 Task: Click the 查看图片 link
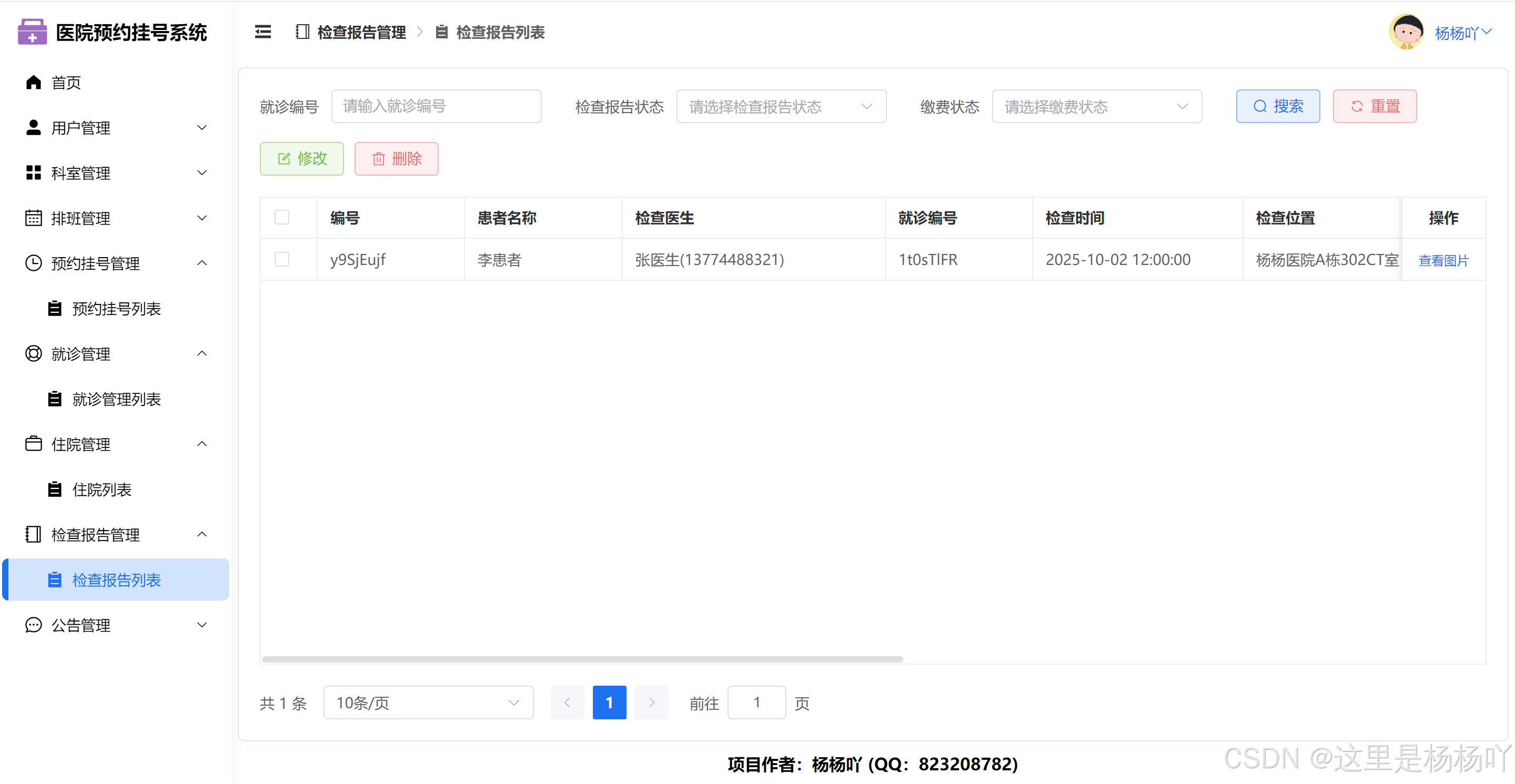1443,260
